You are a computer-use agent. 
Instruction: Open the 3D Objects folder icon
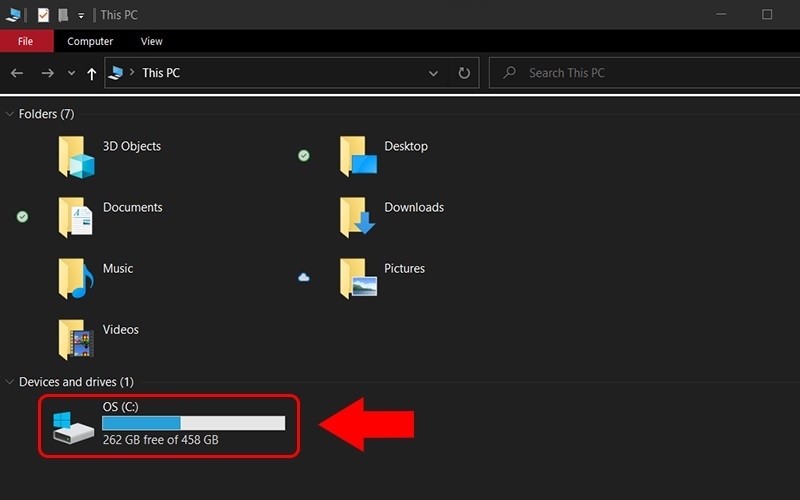pos(76,157)
